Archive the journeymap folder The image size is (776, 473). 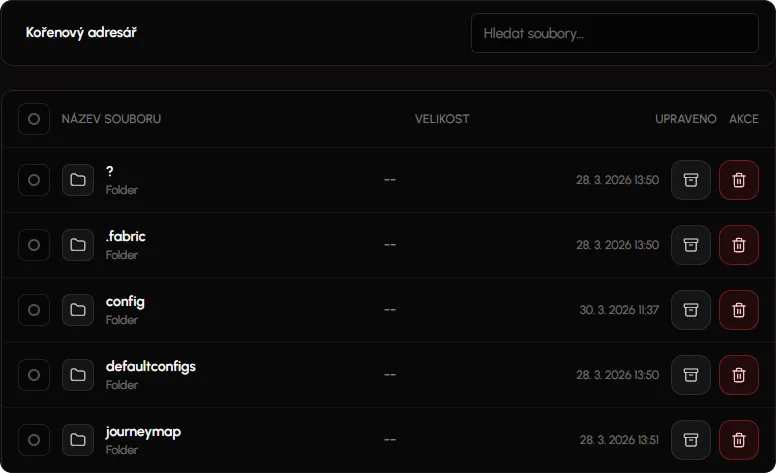coord(690,440)
